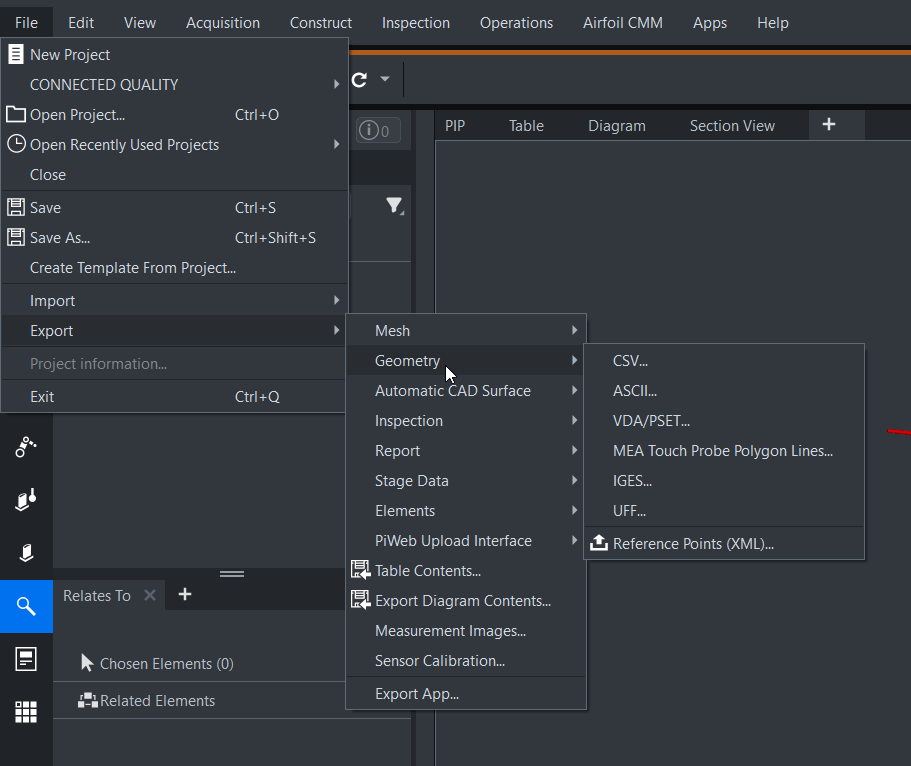Click the report page icon in sidebar
The image size is (911, 766).
pos(26,659)
